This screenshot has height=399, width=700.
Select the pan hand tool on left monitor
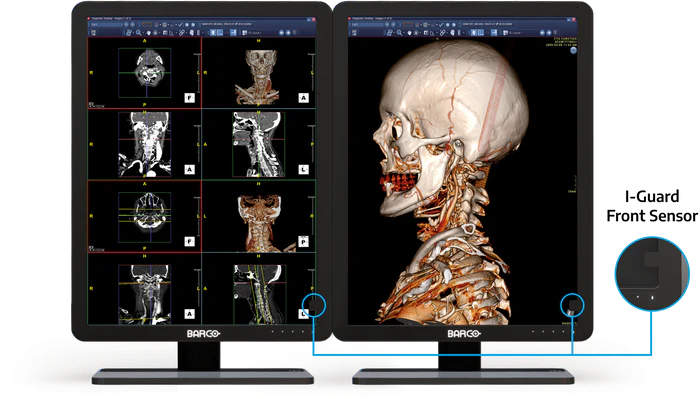(149, 33)
